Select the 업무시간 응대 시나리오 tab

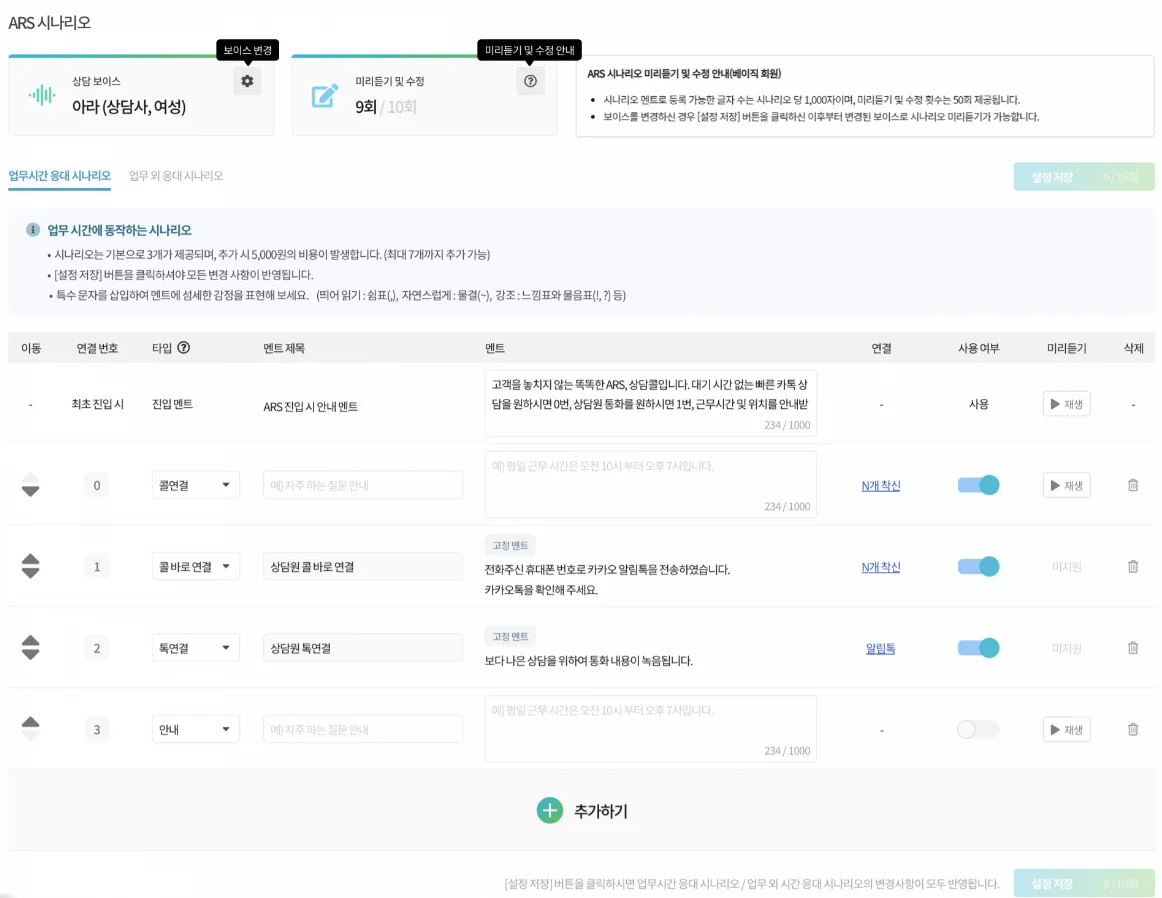(59, 176)
